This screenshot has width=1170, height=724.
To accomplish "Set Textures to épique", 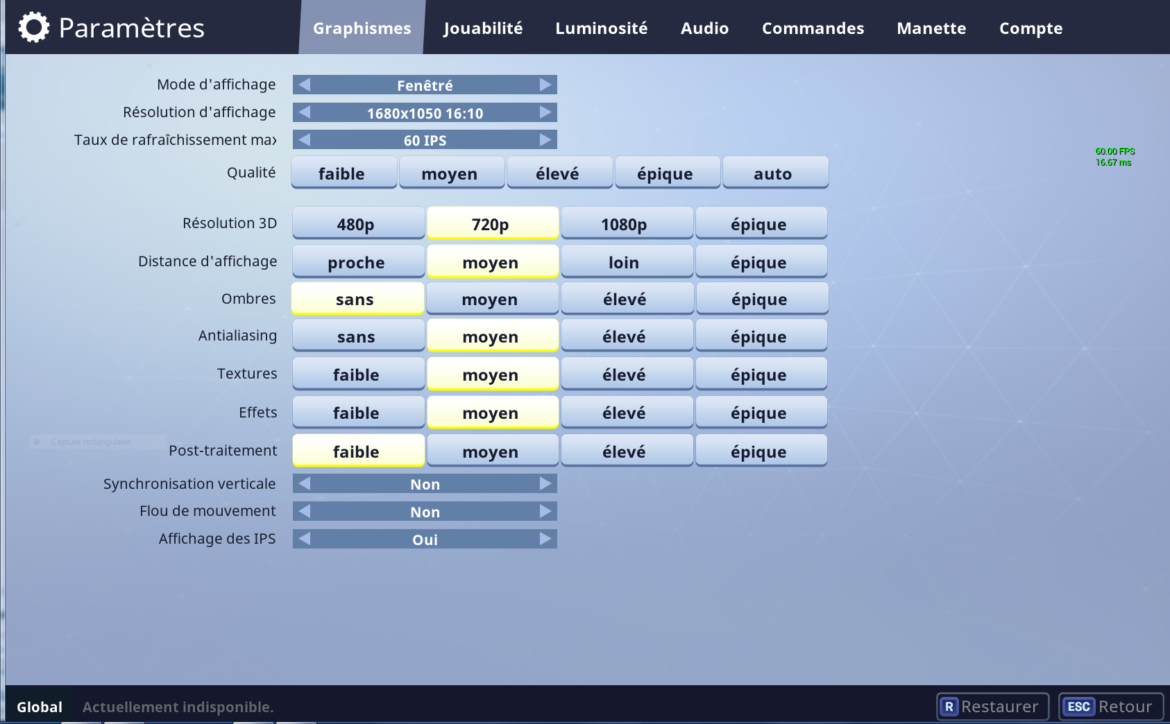I will pyautogui.click(x=760, y=375).
